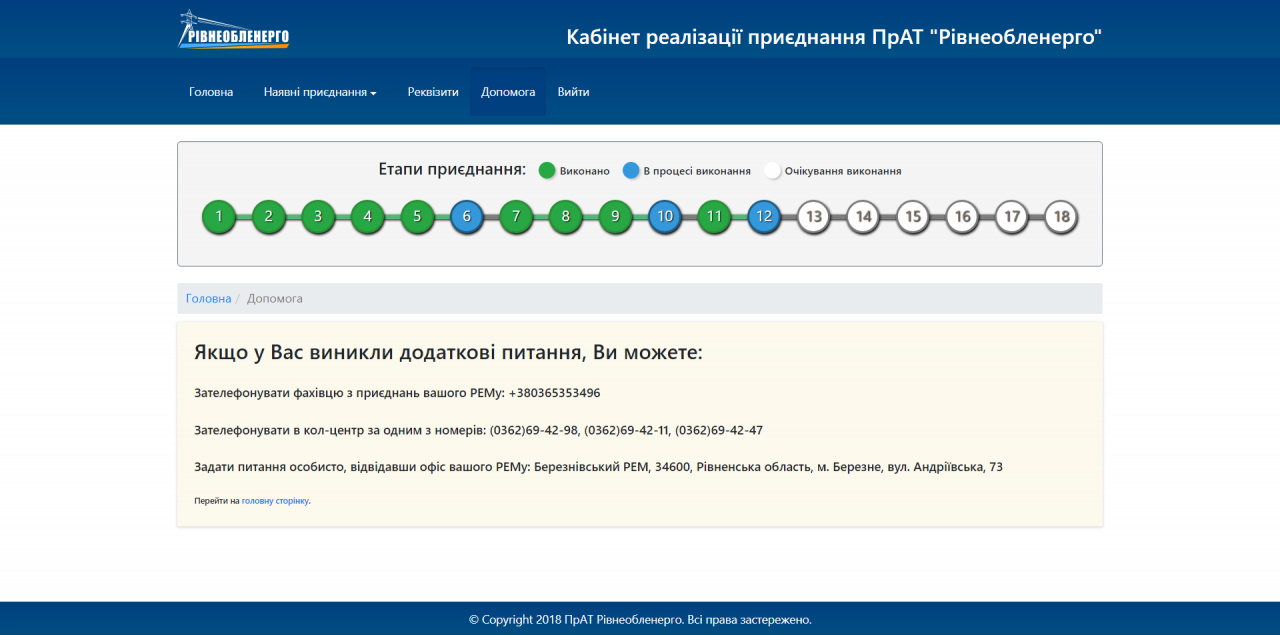Select stage 9 circle
Viewport: 1280px width, 635px height.
[x=615, y=216]
